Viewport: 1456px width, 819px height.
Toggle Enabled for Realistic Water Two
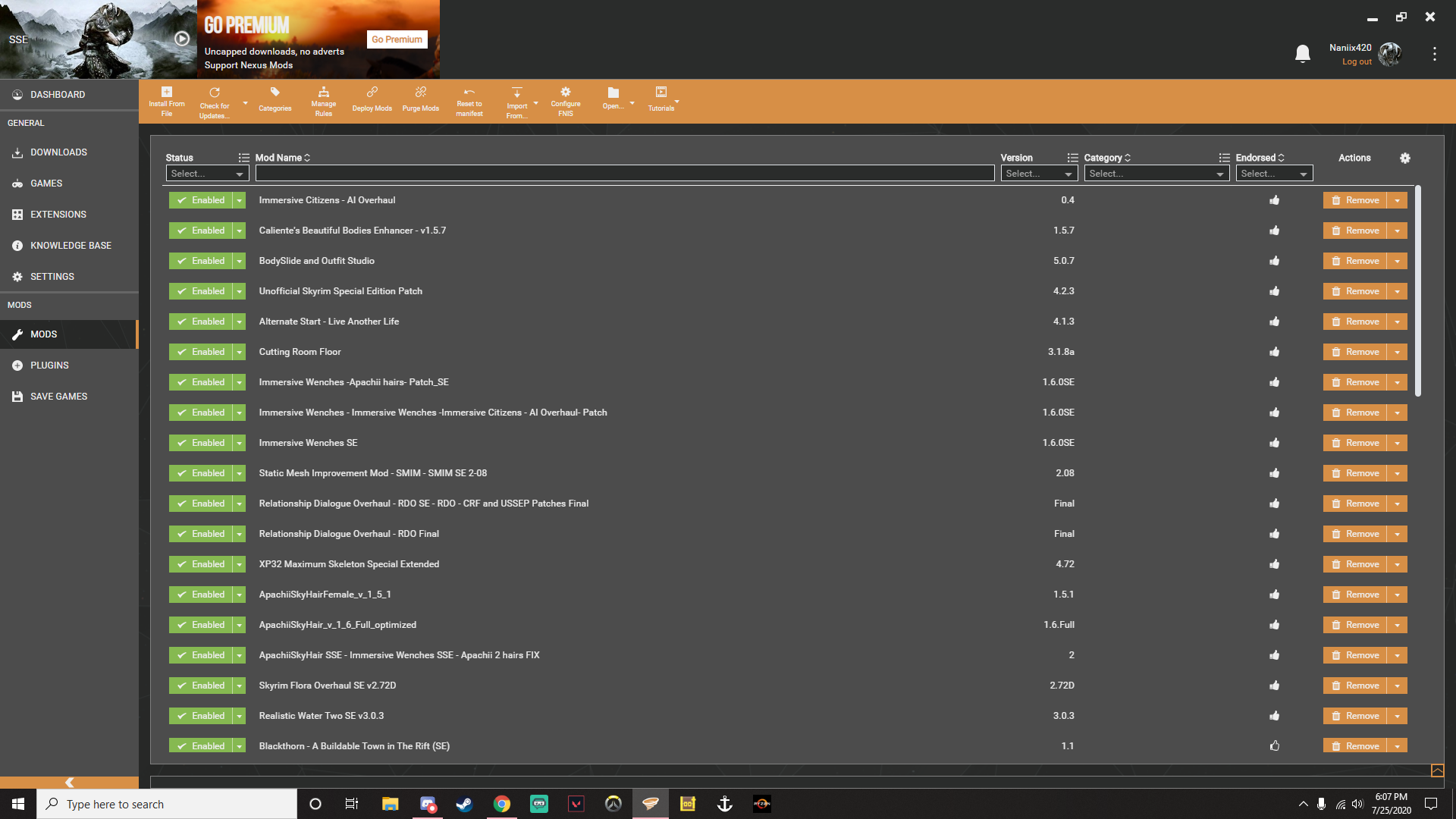click(x=201, y=716)
